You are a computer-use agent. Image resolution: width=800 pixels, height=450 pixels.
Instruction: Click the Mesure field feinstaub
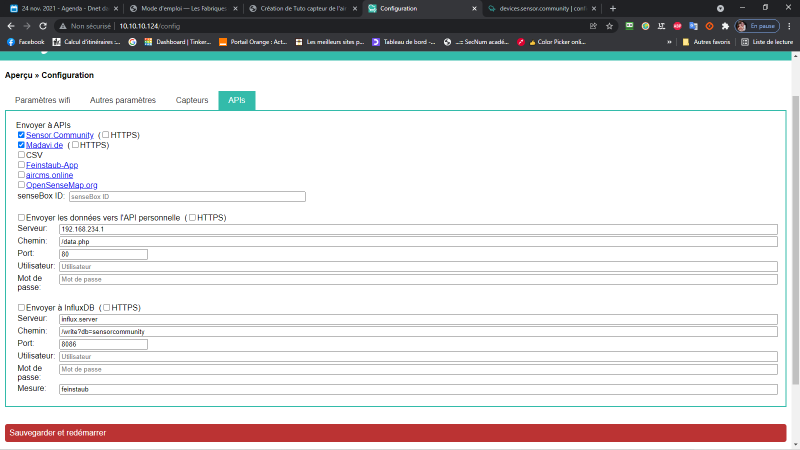418,389
